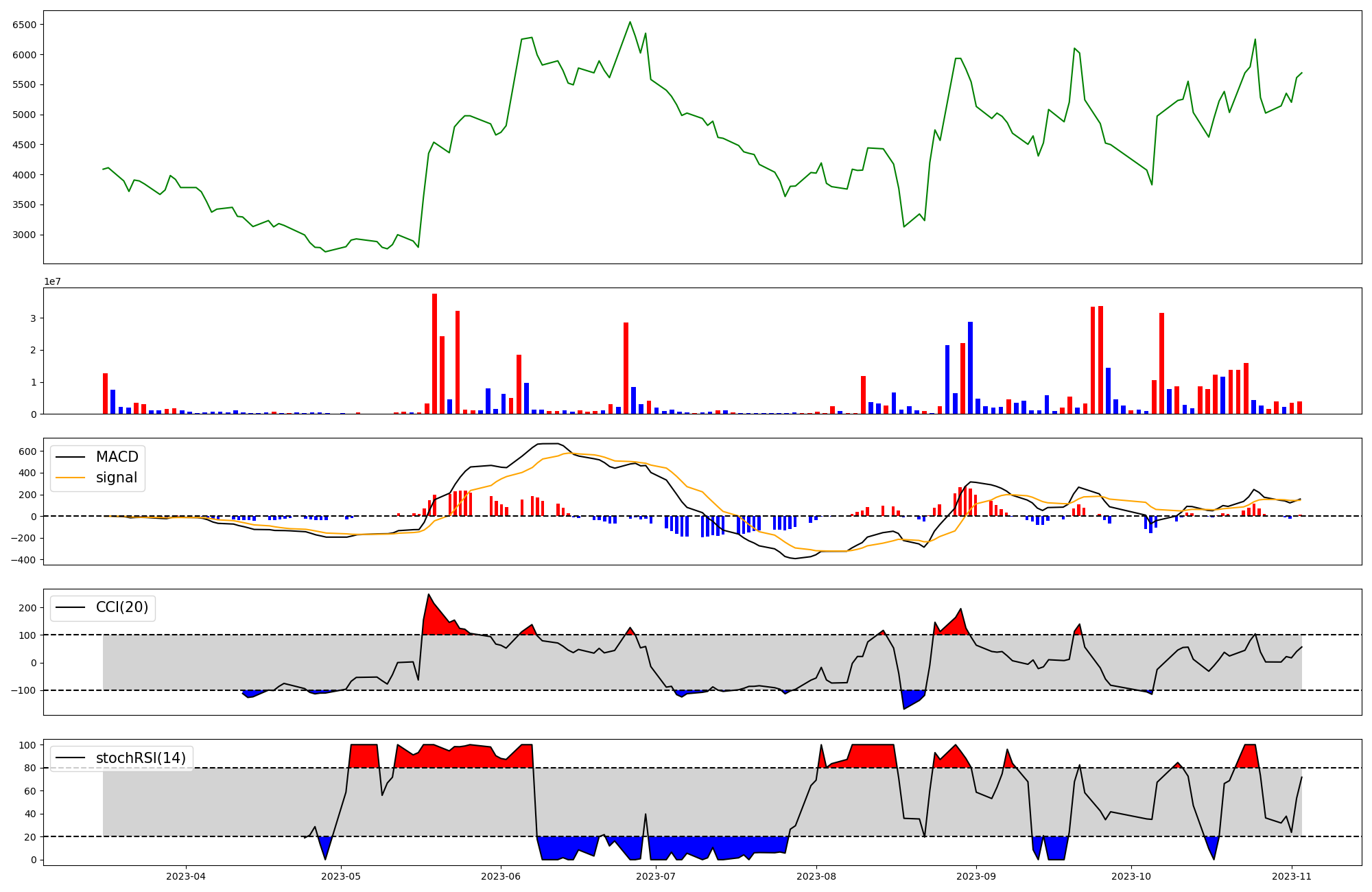Click the 2023-05 x-axis date label
1372x892 pixels.
coord(341,876)
